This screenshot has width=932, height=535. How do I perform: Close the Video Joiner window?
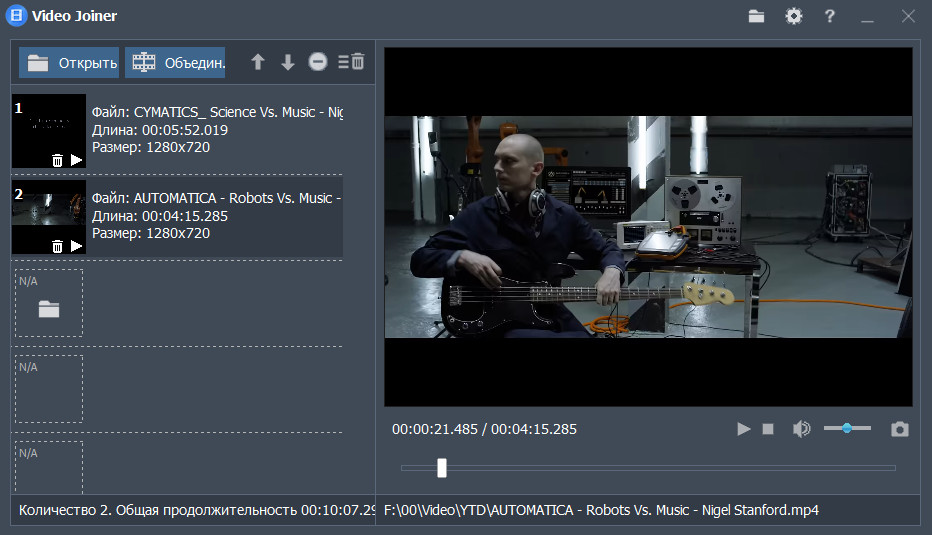[908, 16]
